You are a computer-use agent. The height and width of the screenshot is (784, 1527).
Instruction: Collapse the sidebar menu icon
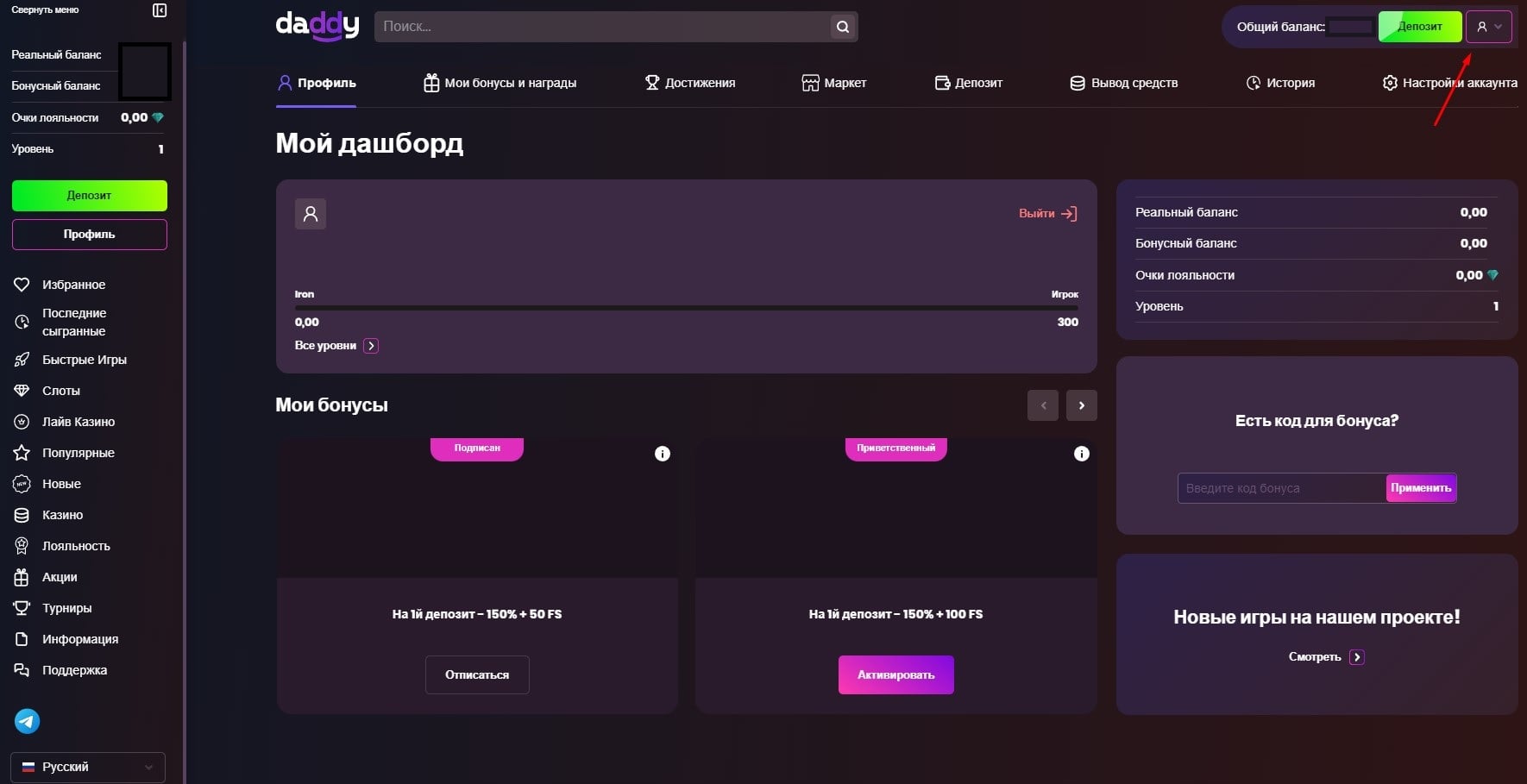coord(160,10)
